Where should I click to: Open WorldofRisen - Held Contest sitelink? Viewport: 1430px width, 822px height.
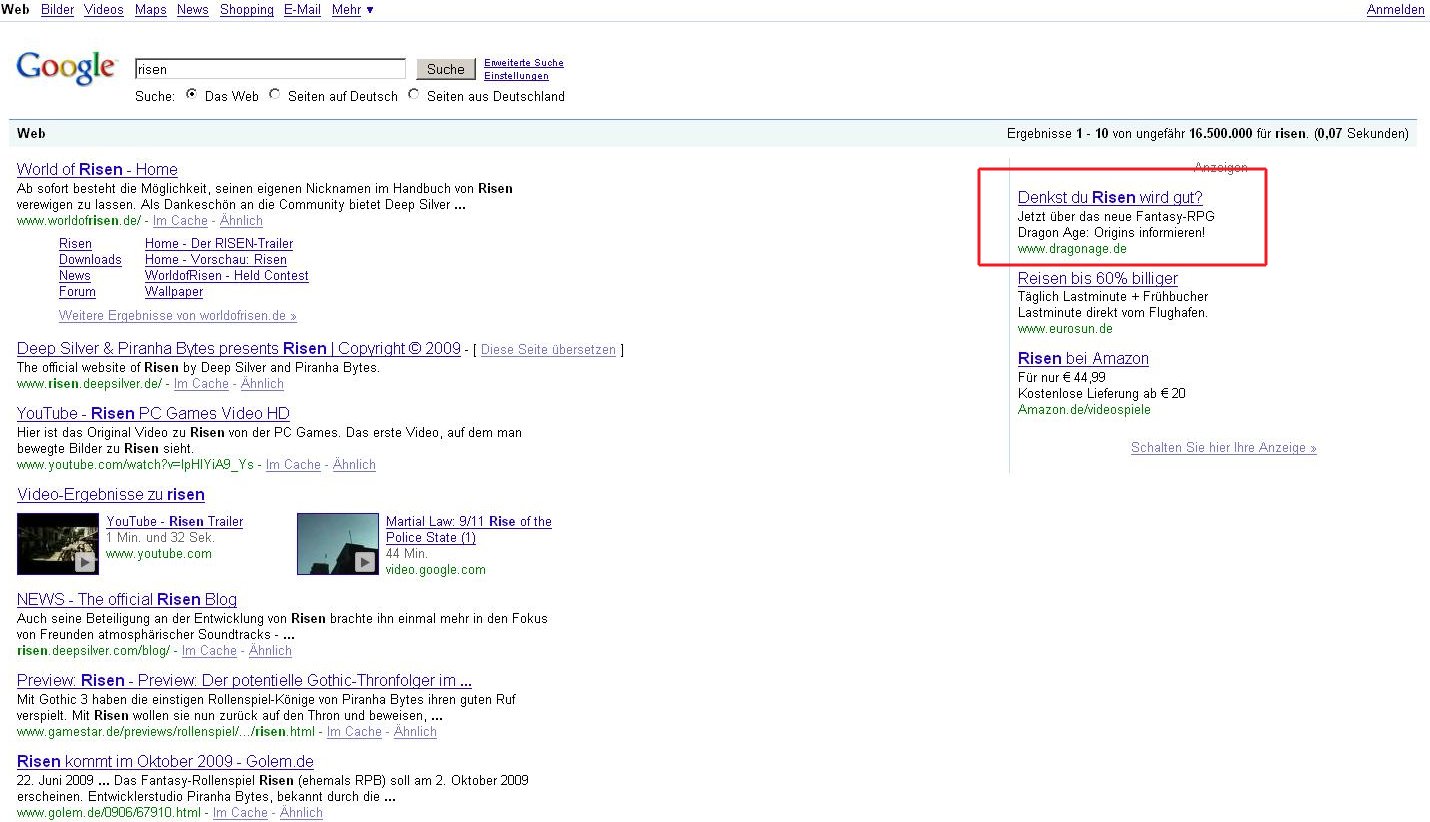227,276
